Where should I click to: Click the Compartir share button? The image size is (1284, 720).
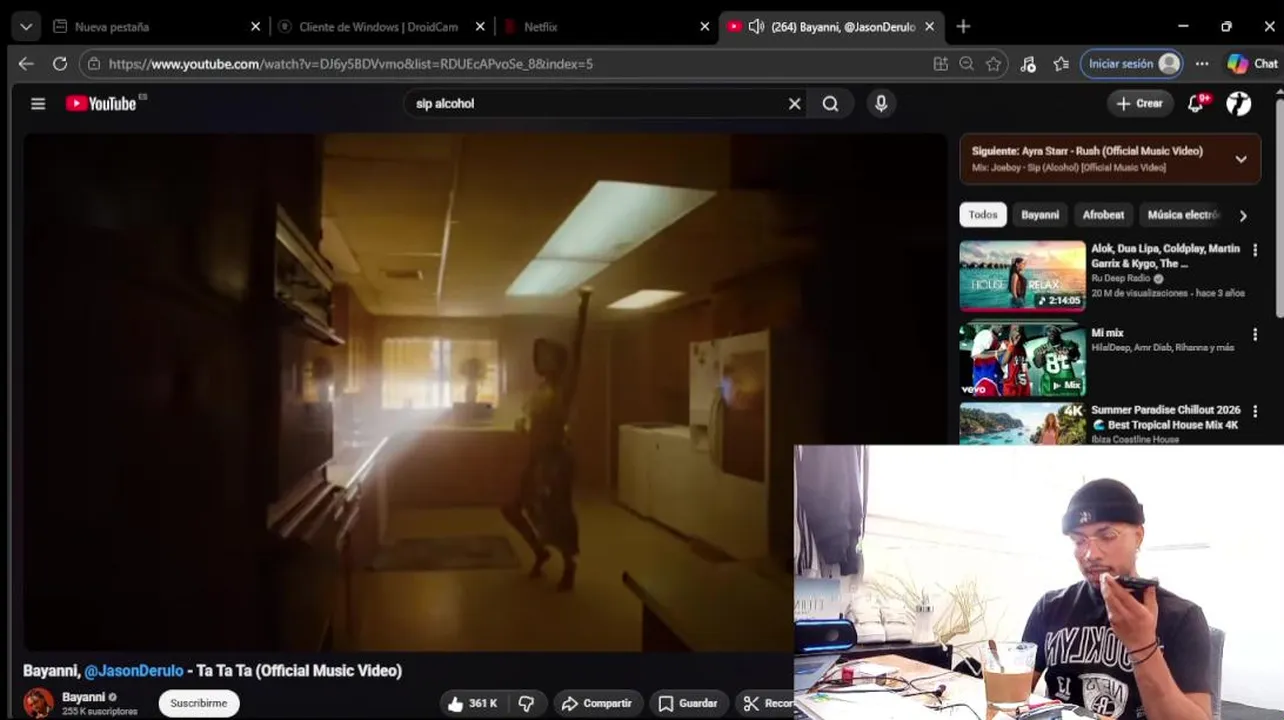pyautogui.click(x=596, y=703)
